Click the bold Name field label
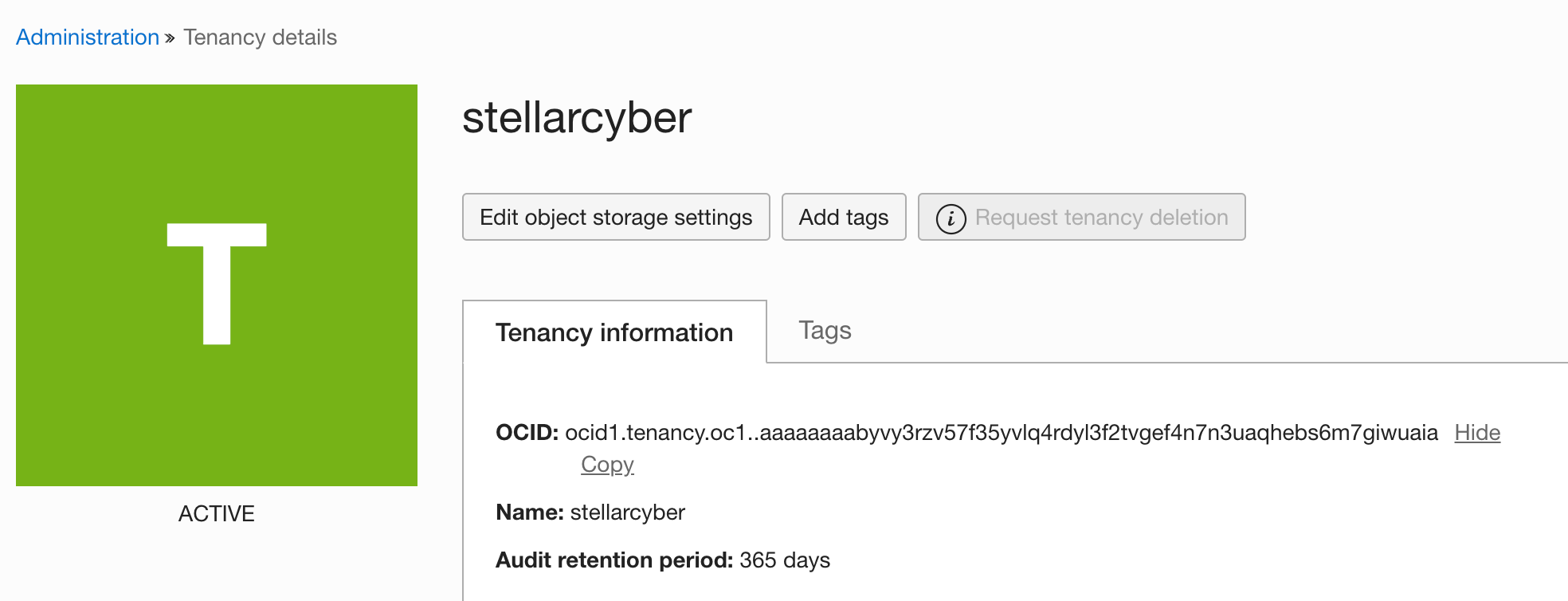This screenshot has width=1568, height=601. [x=529, y=513]
